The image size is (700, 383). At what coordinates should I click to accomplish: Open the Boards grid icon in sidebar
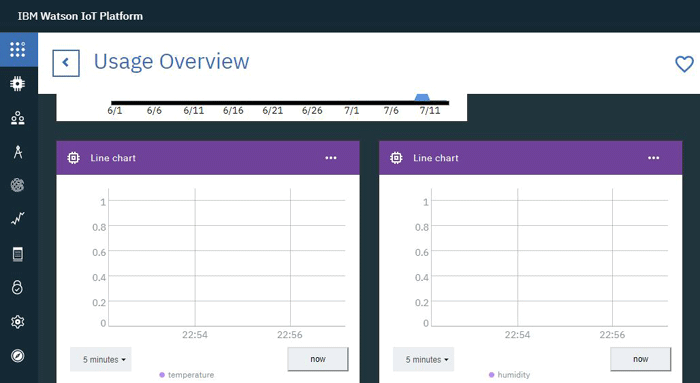click(18, 50)
